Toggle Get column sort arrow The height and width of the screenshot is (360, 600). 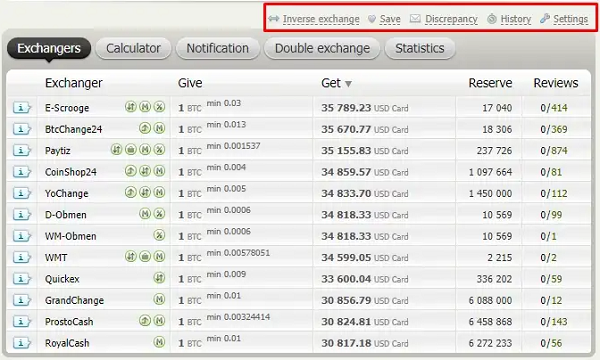[348, 84]
